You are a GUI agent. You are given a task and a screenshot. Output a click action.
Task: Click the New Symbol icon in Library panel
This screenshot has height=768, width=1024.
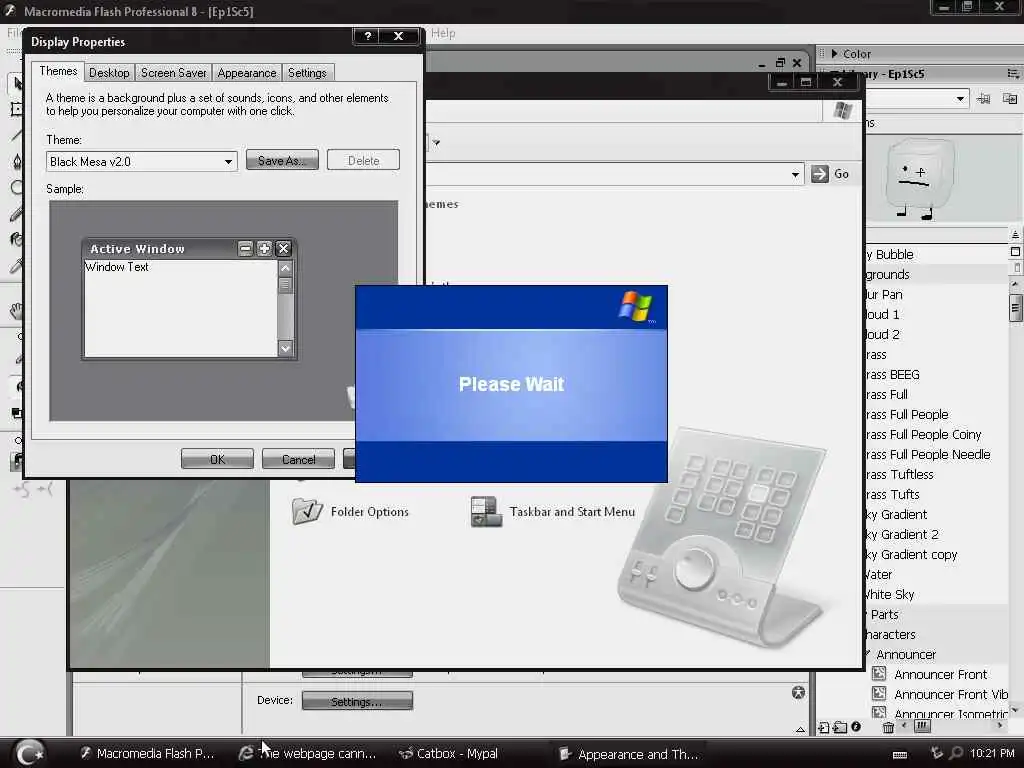(x=824, y=727)
